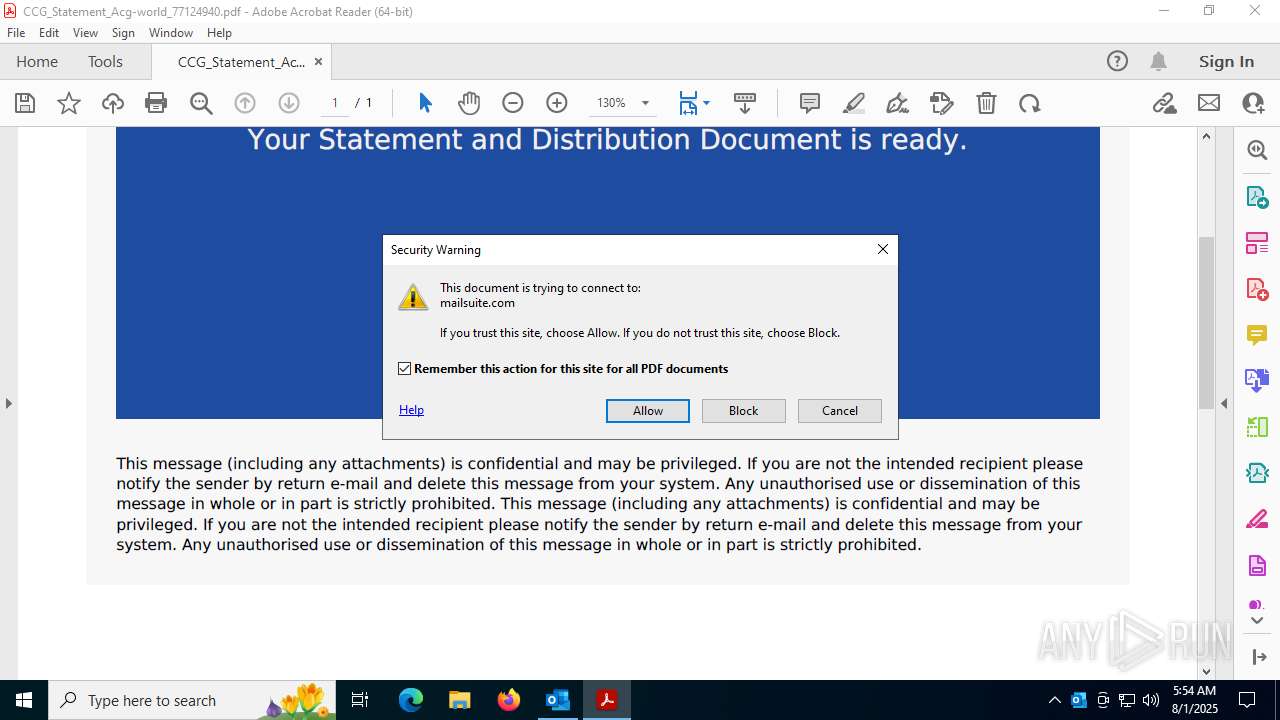The image size is (1280, 720).
Task: Open Help question mark icon
Action: coord(1117,61)
